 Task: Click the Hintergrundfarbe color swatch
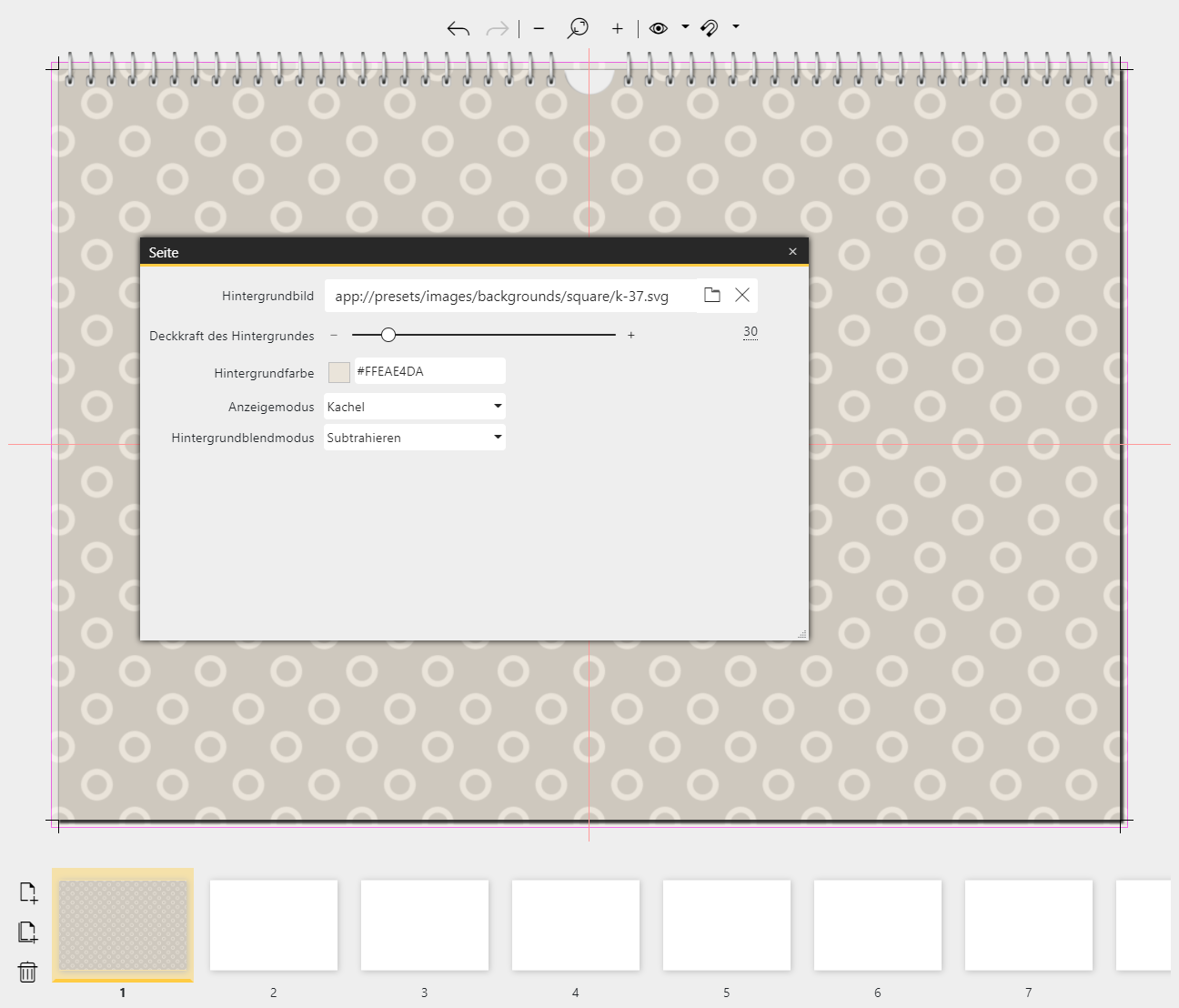tap(339, 372)
